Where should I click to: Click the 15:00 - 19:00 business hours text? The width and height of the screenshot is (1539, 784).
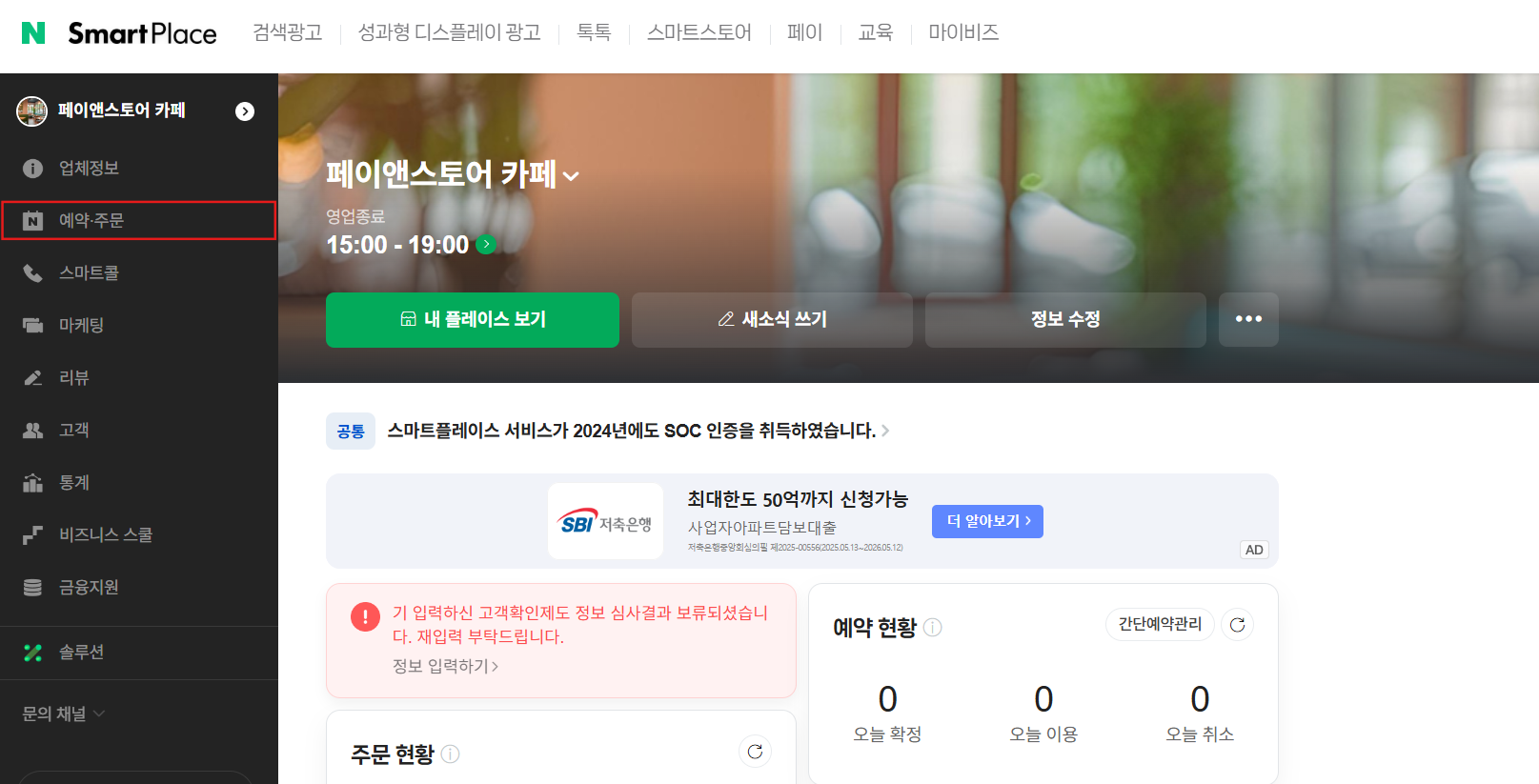pos(397,245)
